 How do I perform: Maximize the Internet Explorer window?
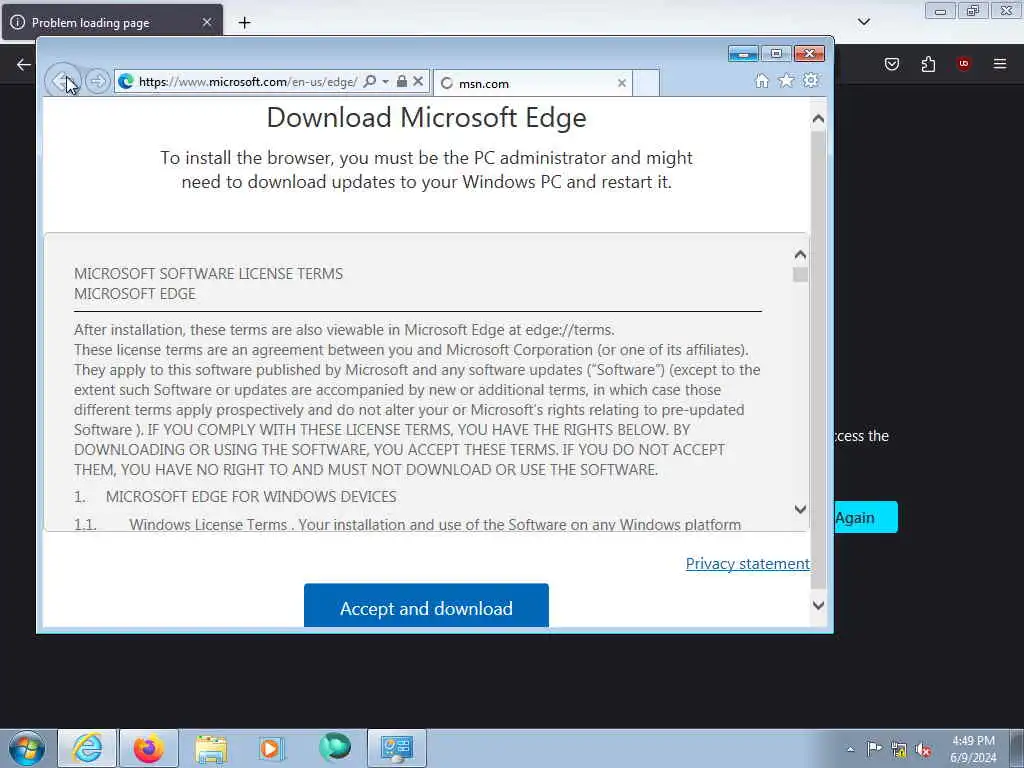click(x=776, y=54)
